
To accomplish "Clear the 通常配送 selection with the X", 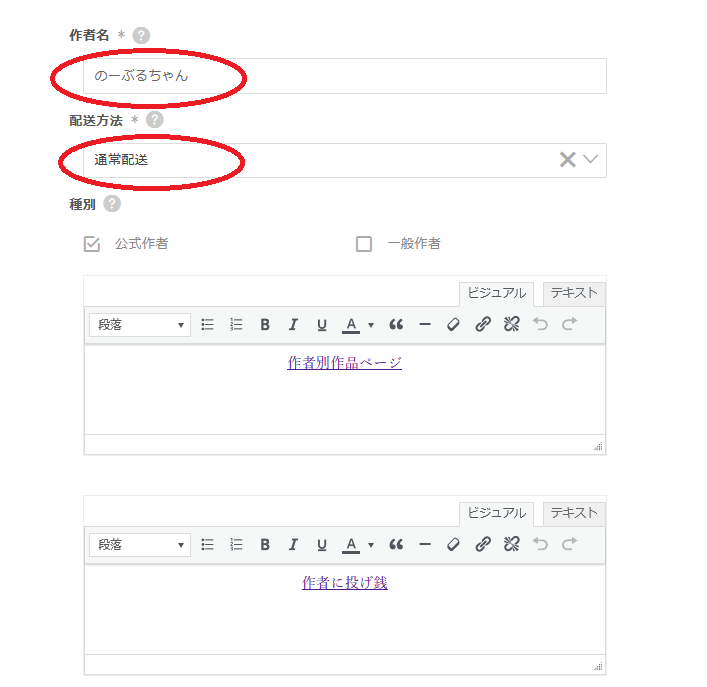I will pos(568,160).
